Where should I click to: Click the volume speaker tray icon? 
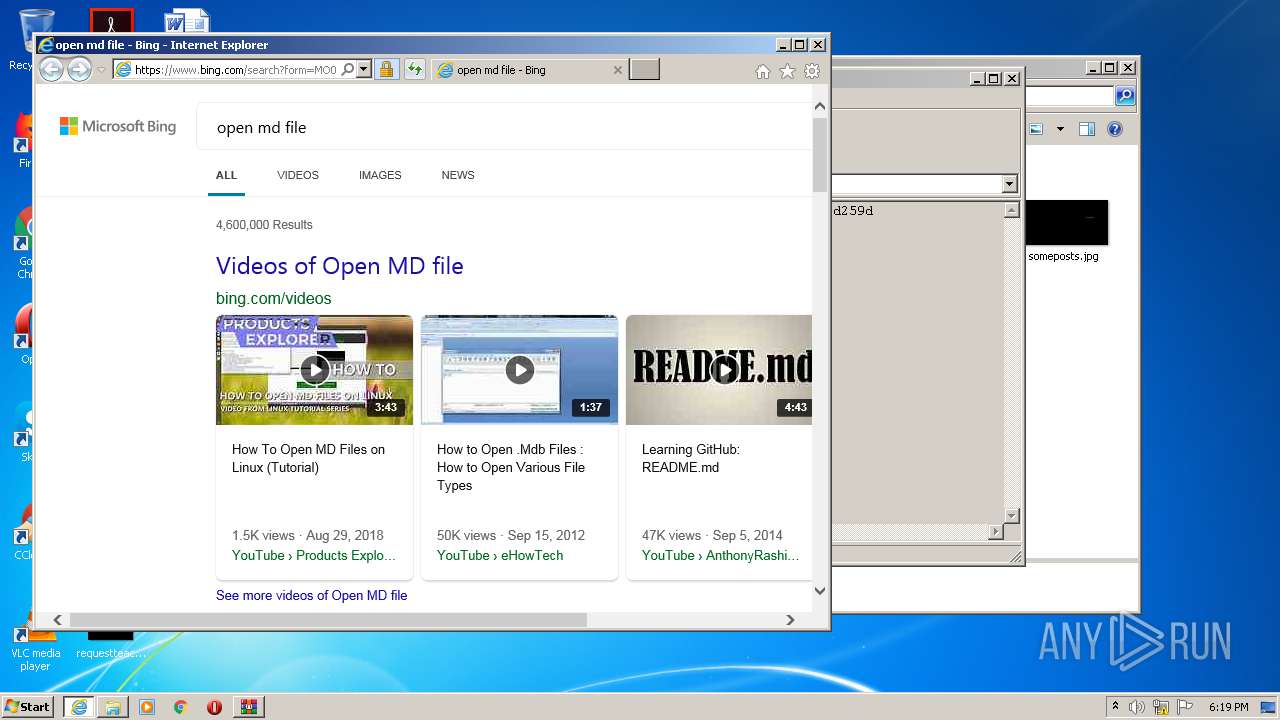point(1138,707)
